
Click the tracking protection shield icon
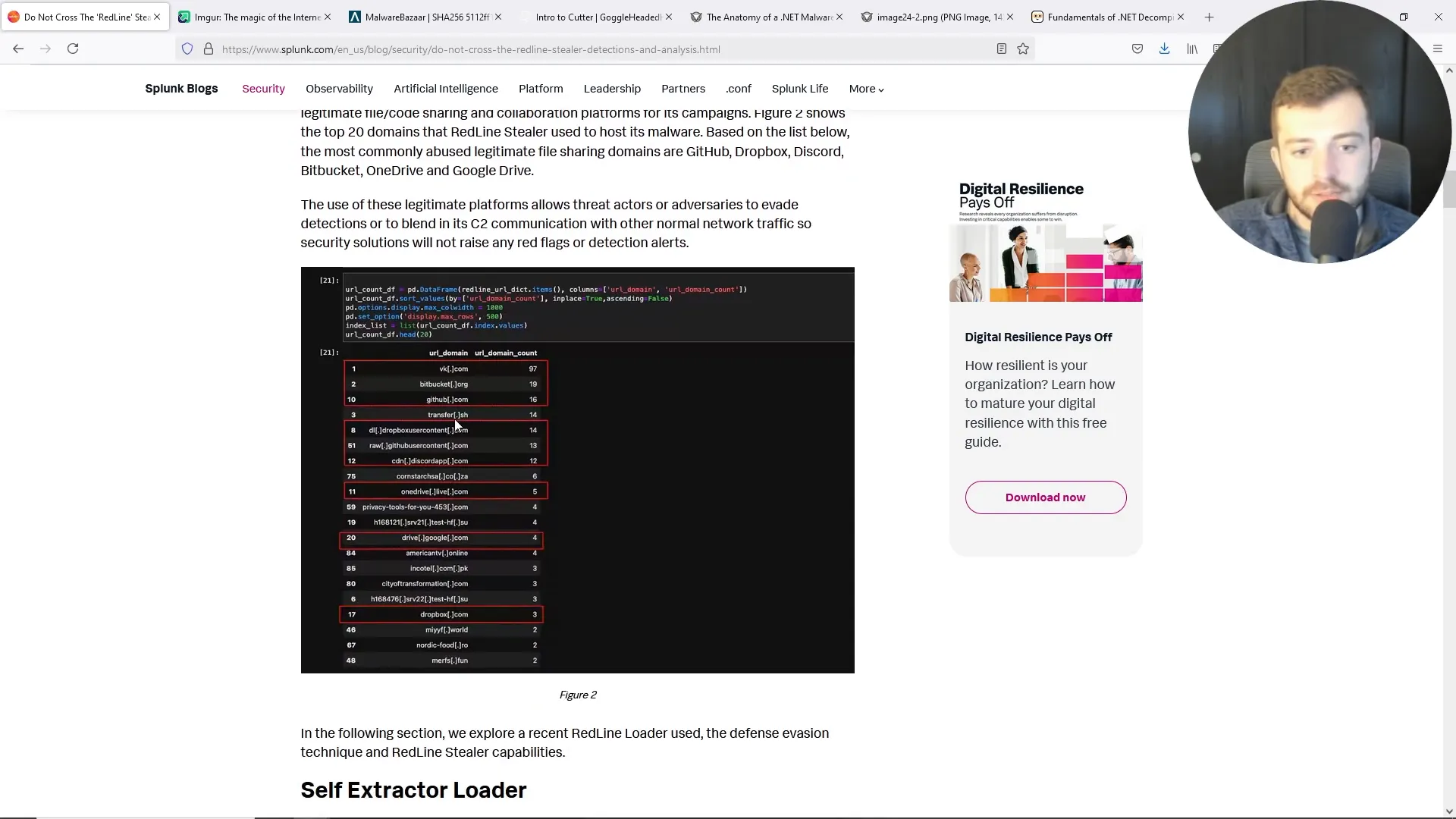tap(187, 49)
